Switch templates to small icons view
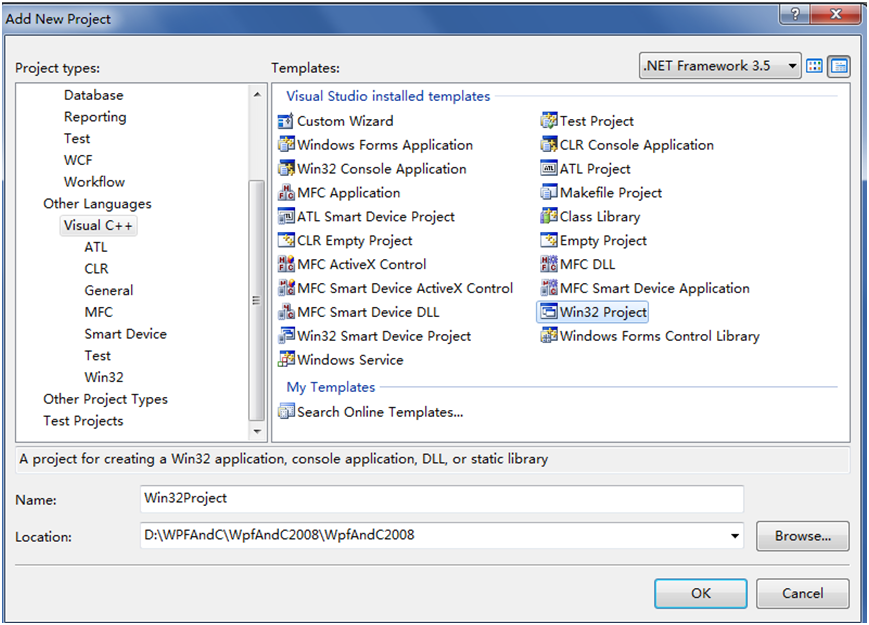Image resolution: width=869 pixels, height=625 pixels. coord(839,66)
